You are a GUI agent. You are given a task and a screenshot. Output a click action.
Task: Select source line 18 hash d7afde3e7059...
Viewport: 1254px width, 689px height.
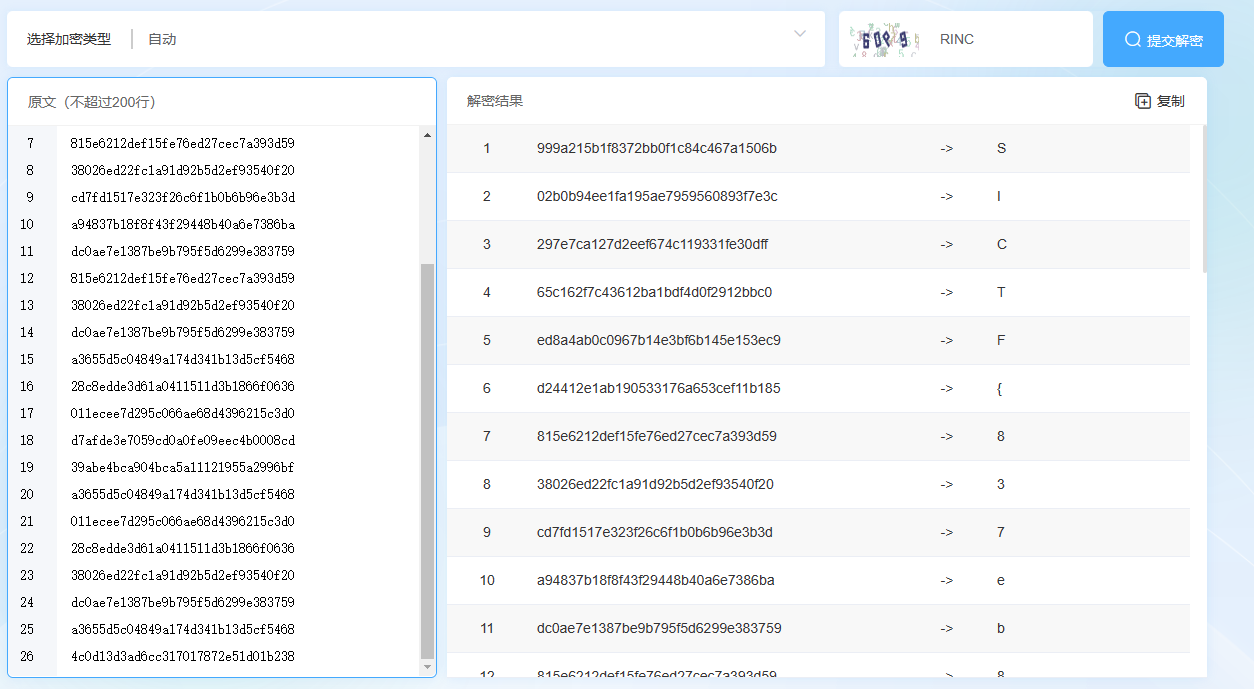click(183, 440)
